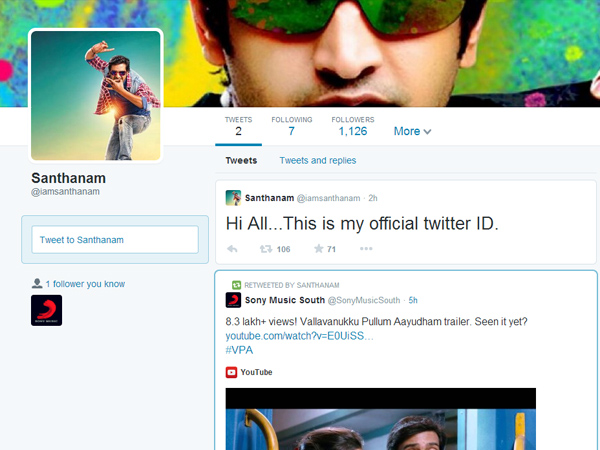Click the red YouTube icon
600x450 pixels.
[231, 372]
